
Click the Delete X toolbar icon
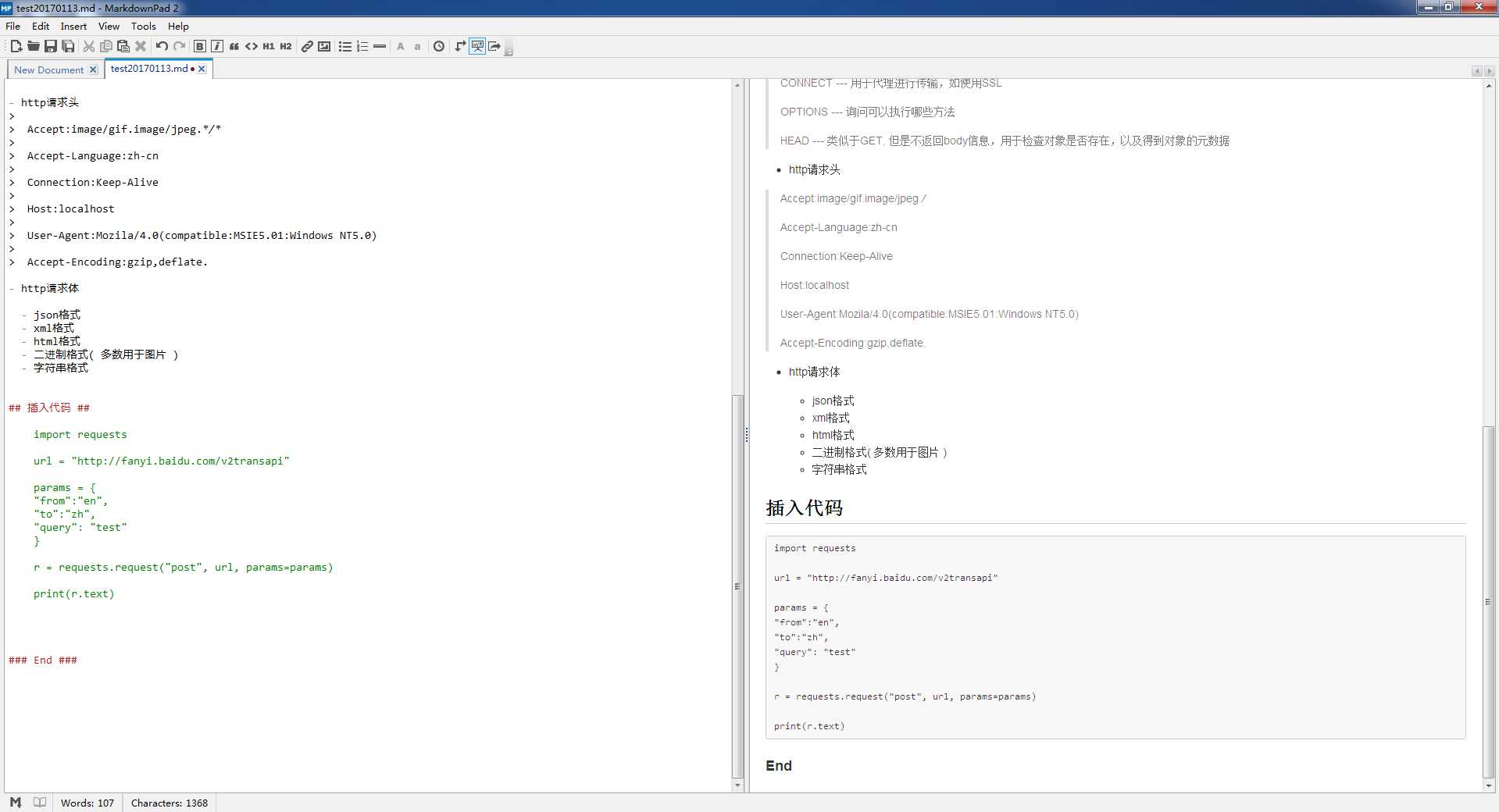141,47
